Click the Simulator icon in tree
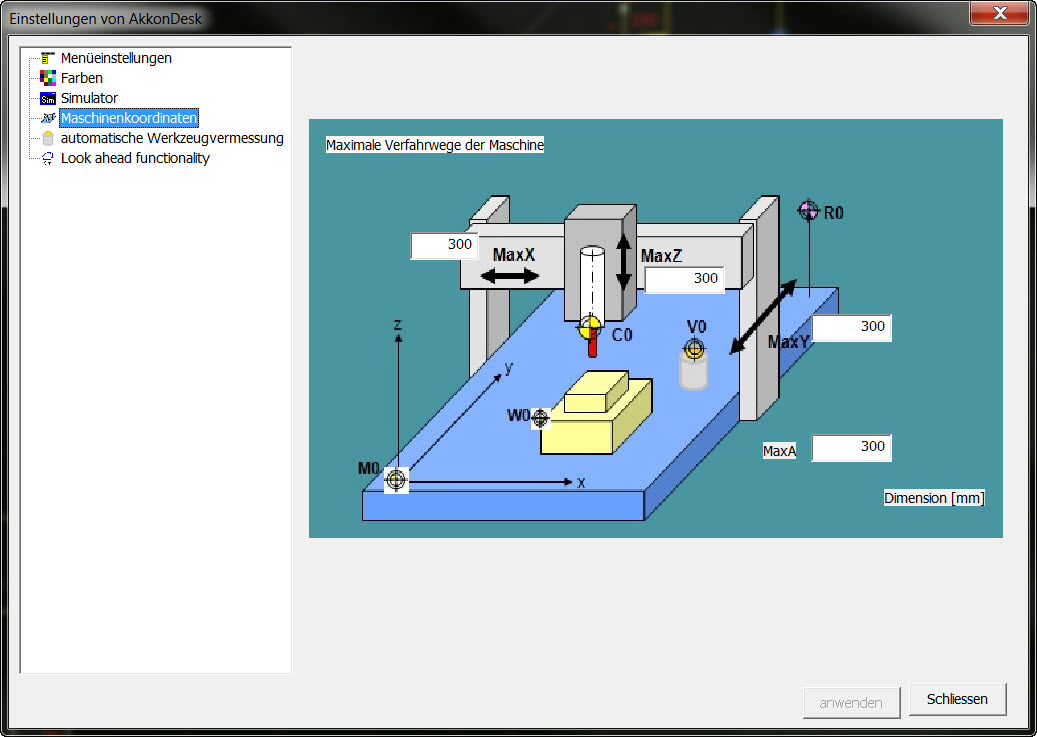The width and height of the screenshot is (1037, 737). click(x=47, y=98)
